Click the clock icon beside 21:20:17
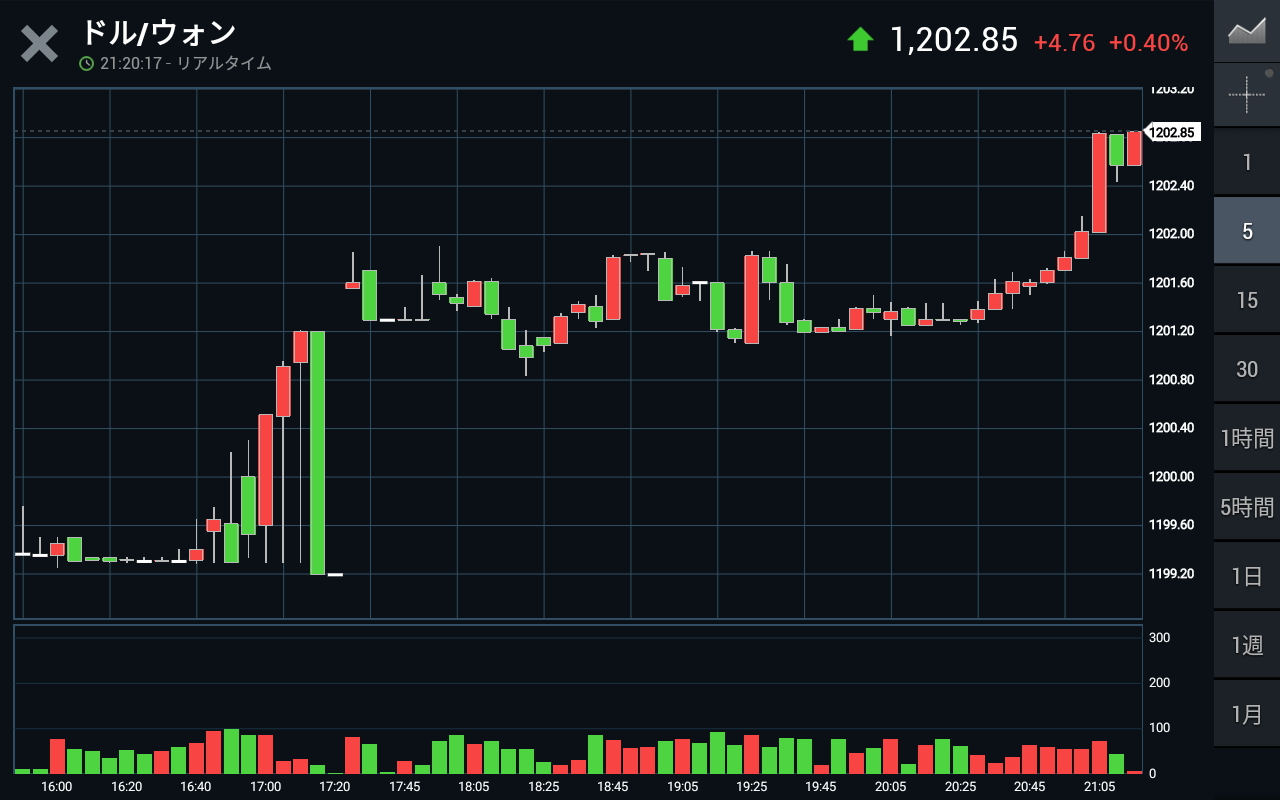 pyautogui.click(x=87, y=63)
